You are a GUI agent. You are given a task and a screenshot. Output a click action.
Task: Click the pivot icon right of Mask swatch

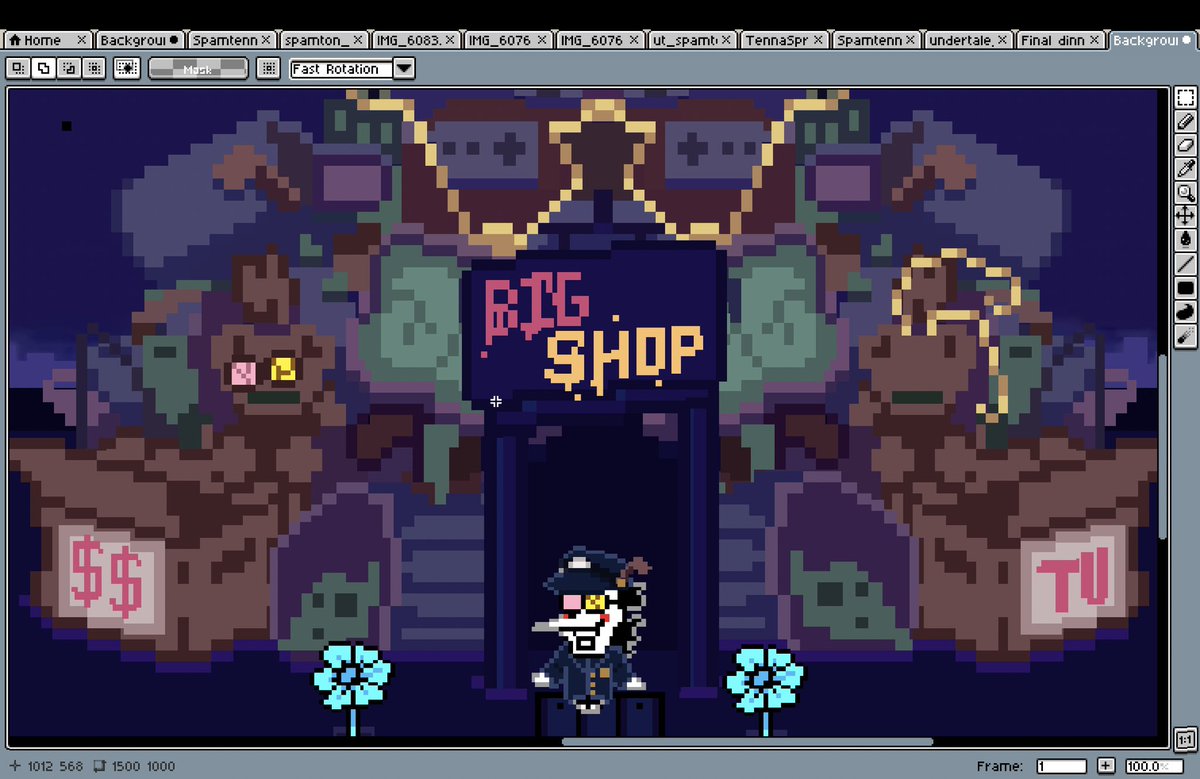(x=267, y=68)
